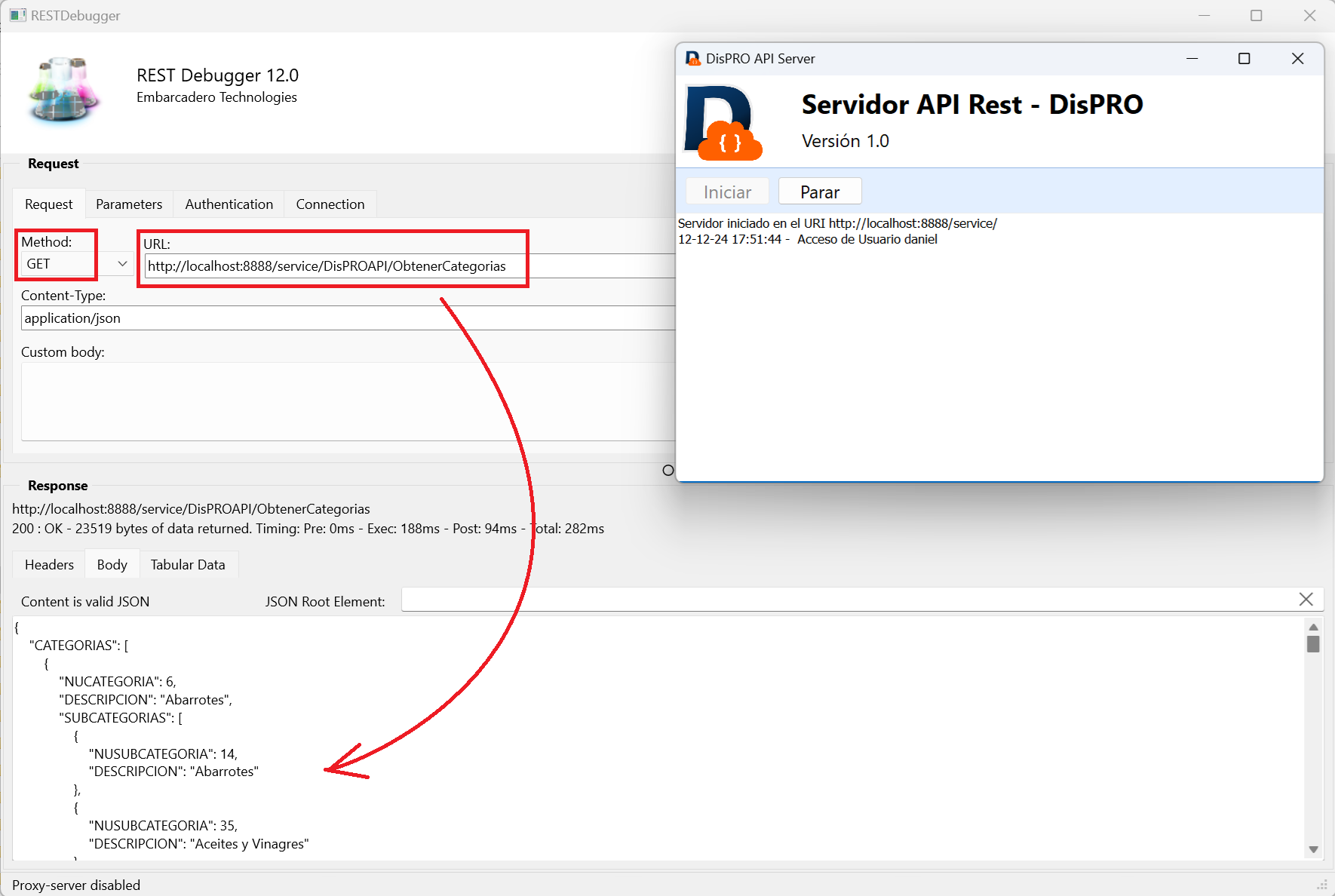Click 'Proxy-server disabled' status bar text
1335x896 pixels.
76,885
